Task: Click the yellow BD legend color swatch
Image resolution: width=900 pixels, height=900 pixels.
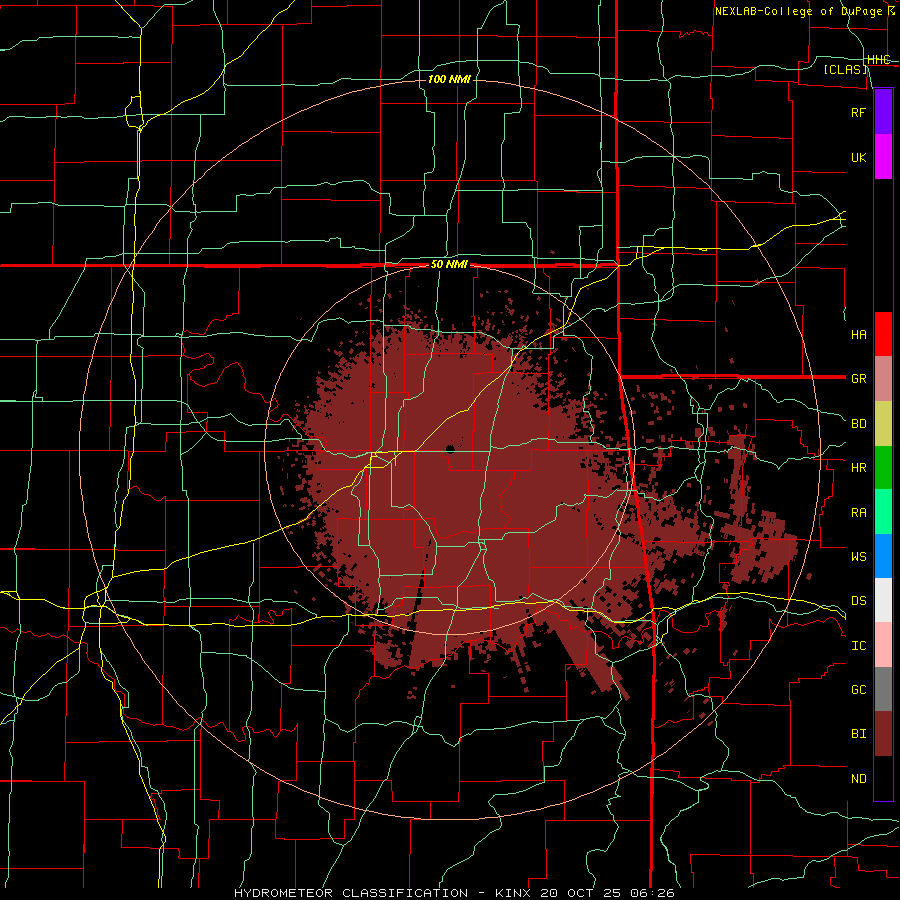Action: tap(883, 424)
